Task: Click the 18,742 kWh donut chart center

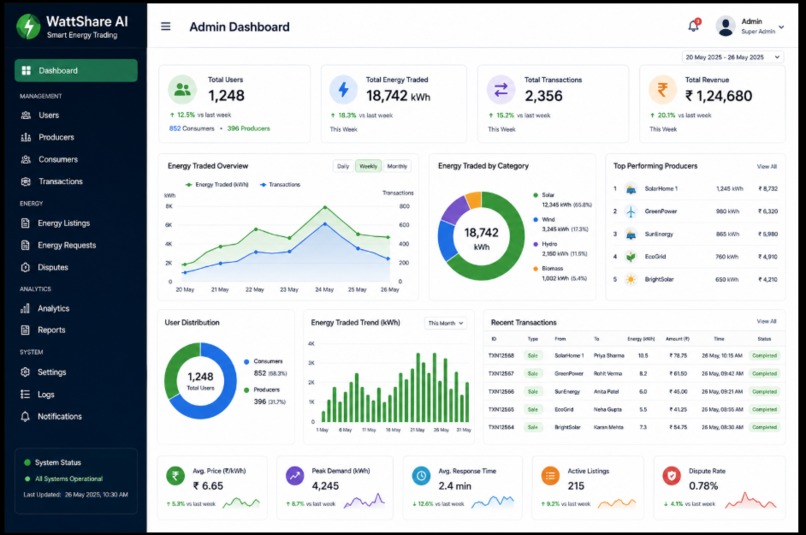Action: 481,238
